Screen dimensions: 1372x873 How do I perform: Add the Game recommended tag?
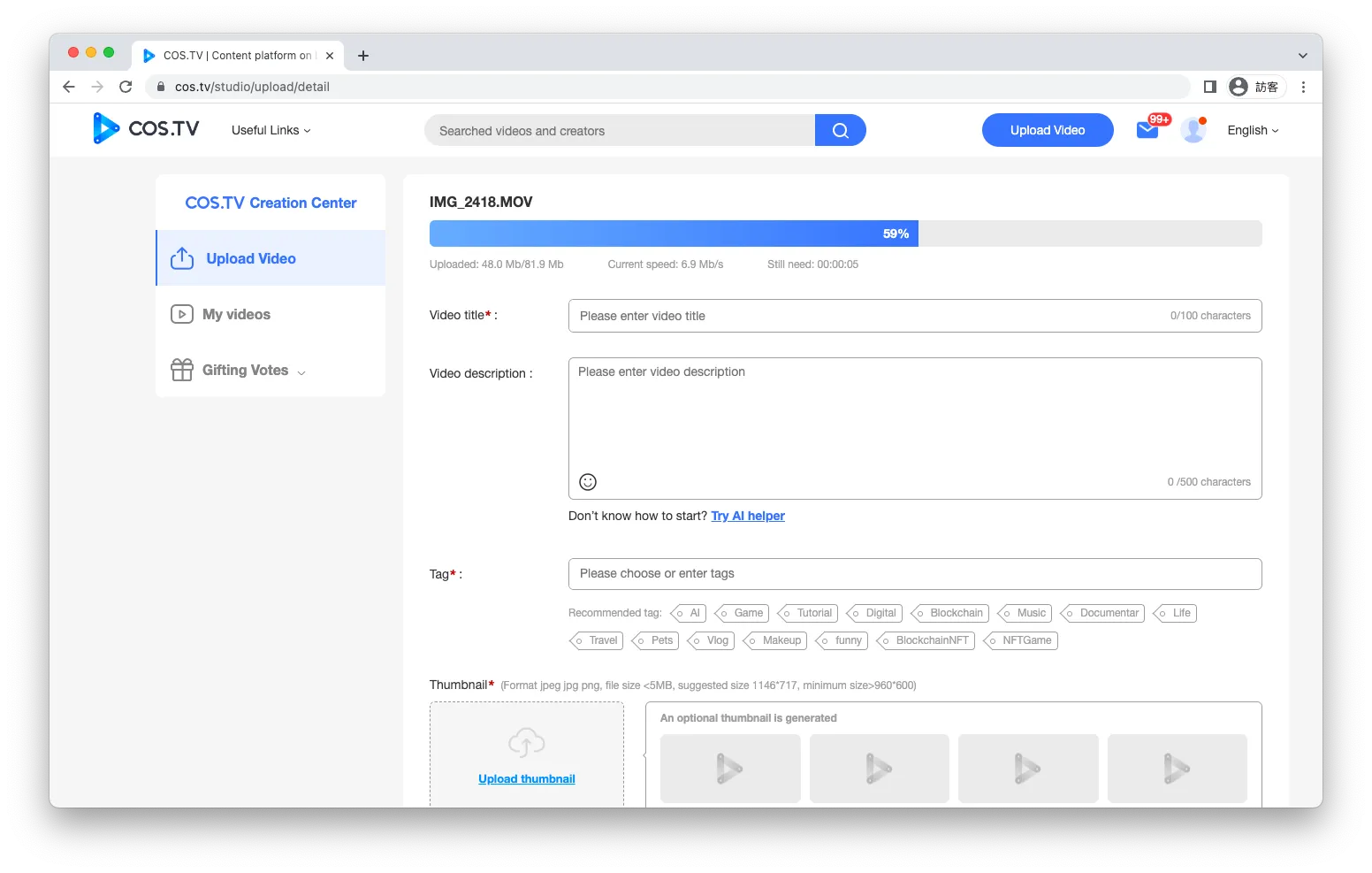(x=742, y=613)
